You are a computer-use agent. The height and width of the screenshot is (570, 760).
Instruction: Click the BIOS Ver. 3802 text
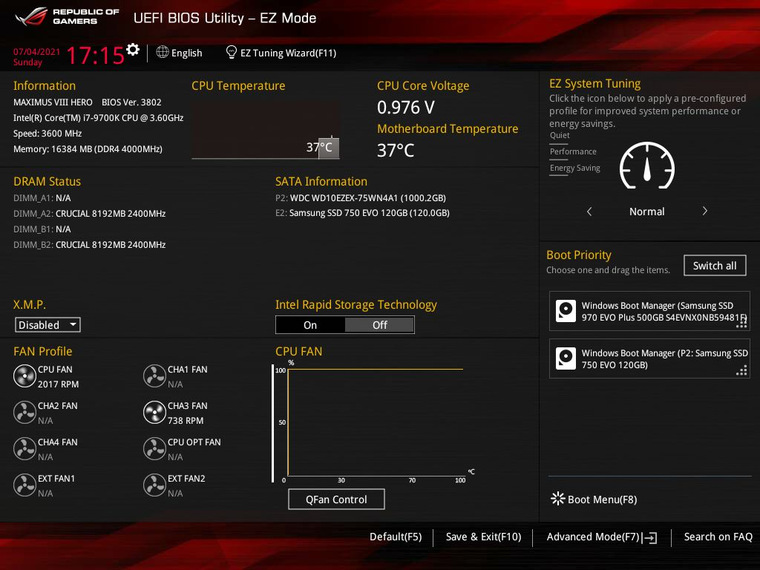(x=131, y=102)
